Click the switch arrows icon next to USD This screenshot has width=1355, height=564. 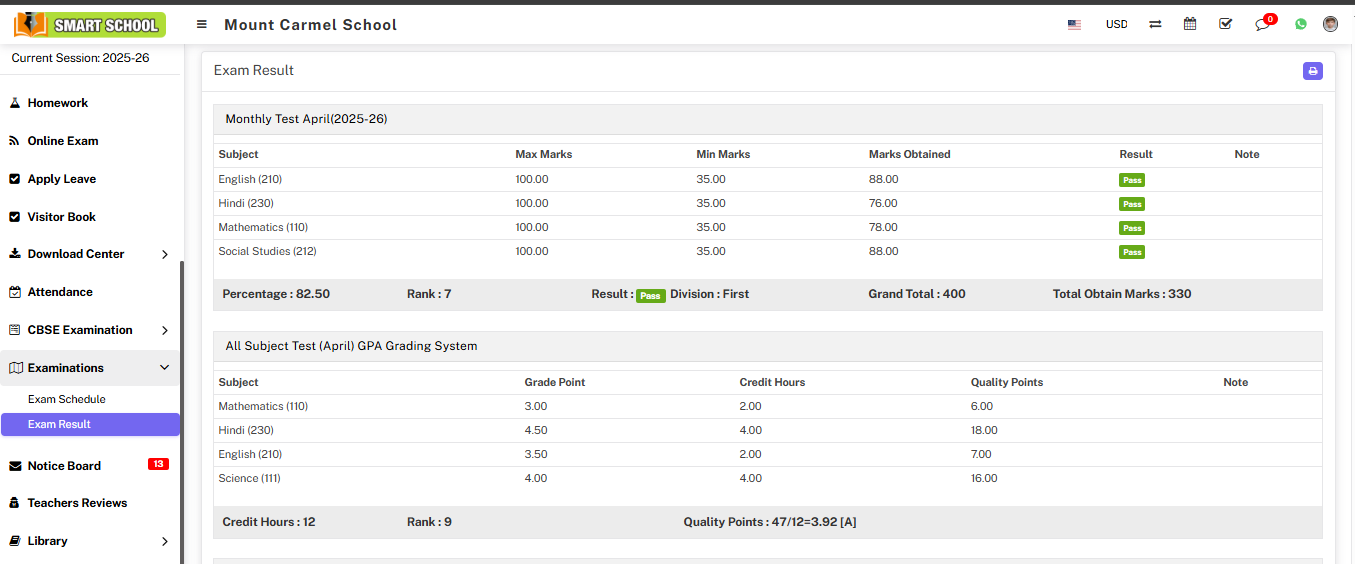(x=1155, y=24)
